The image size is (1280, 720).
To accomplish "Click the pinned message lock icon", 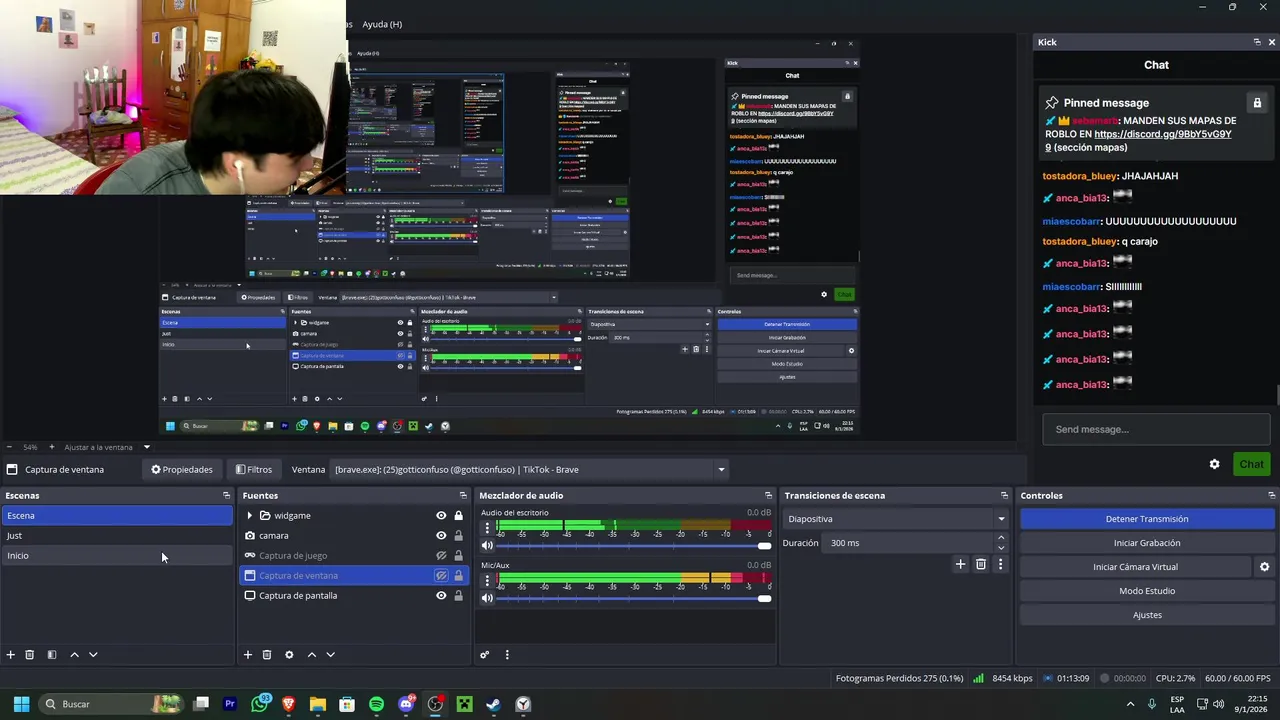I will click(x=1257, y=103).
